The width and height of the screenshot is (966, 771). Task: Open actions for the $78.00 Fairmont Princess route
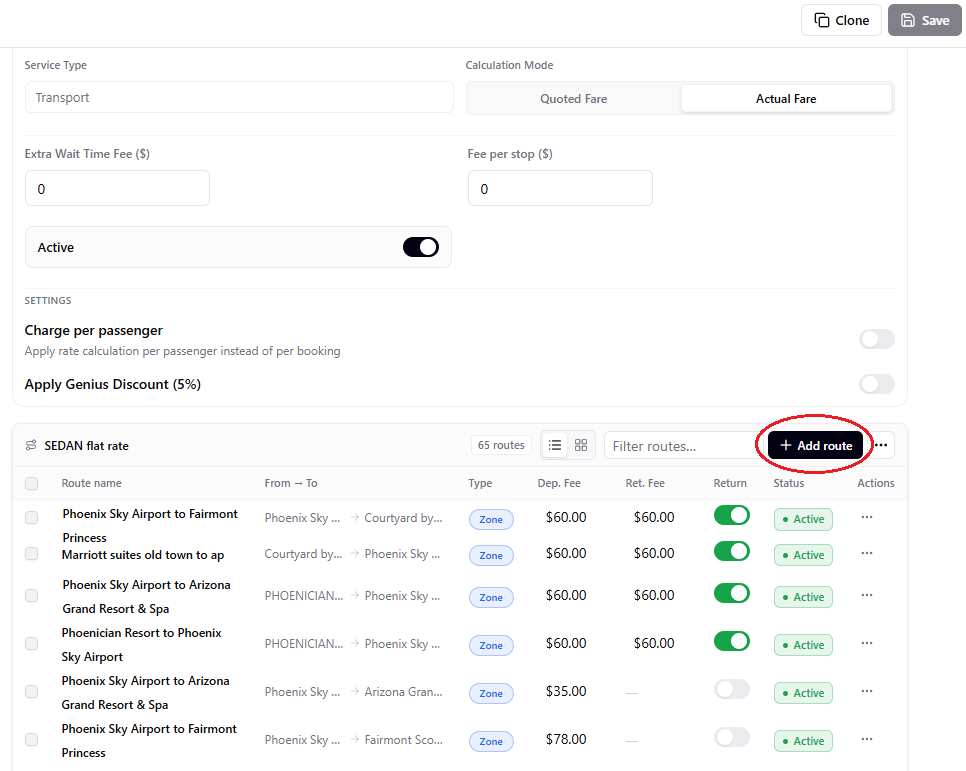coord(867,740)
